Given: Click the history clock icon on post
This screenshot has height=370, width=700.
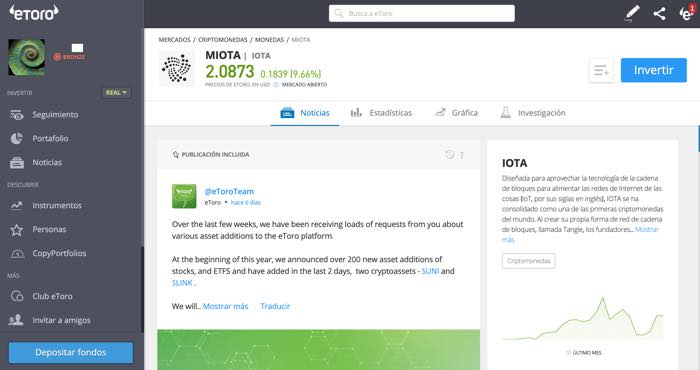Looking at the screenshot, I should pyautogui.click(x=450, y=154).
